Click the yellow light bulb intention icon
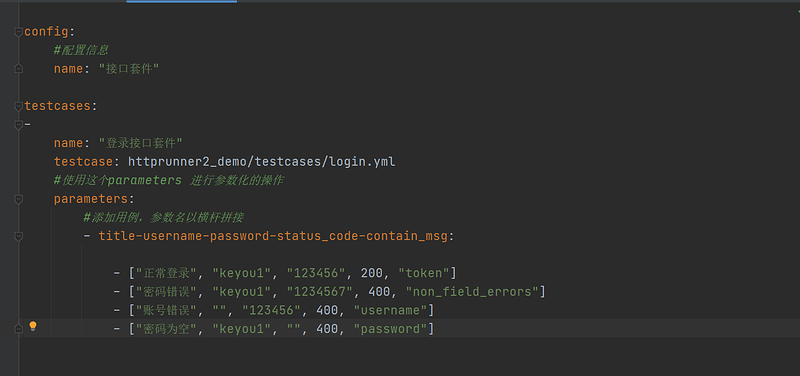This screenshot has width=800, height=376. [33, 326]
